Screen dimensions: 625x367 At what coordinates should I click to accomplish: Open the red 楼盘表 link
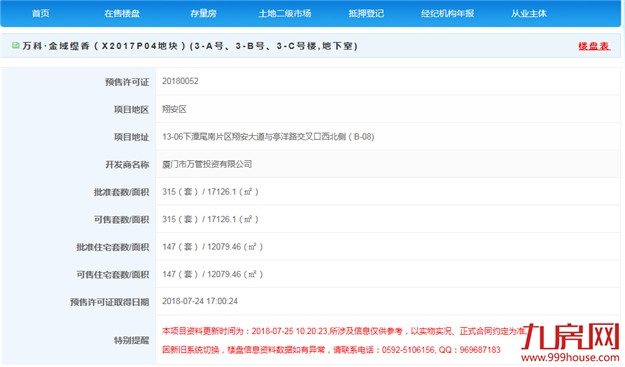(x=594, y=46)
